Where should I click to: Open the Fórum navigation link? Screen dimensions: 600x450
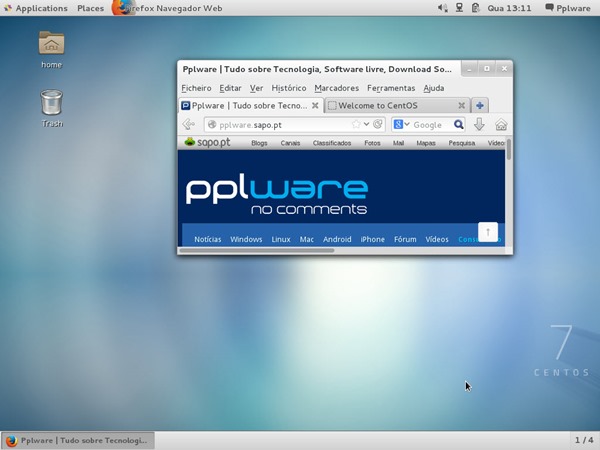click(405, 240)
